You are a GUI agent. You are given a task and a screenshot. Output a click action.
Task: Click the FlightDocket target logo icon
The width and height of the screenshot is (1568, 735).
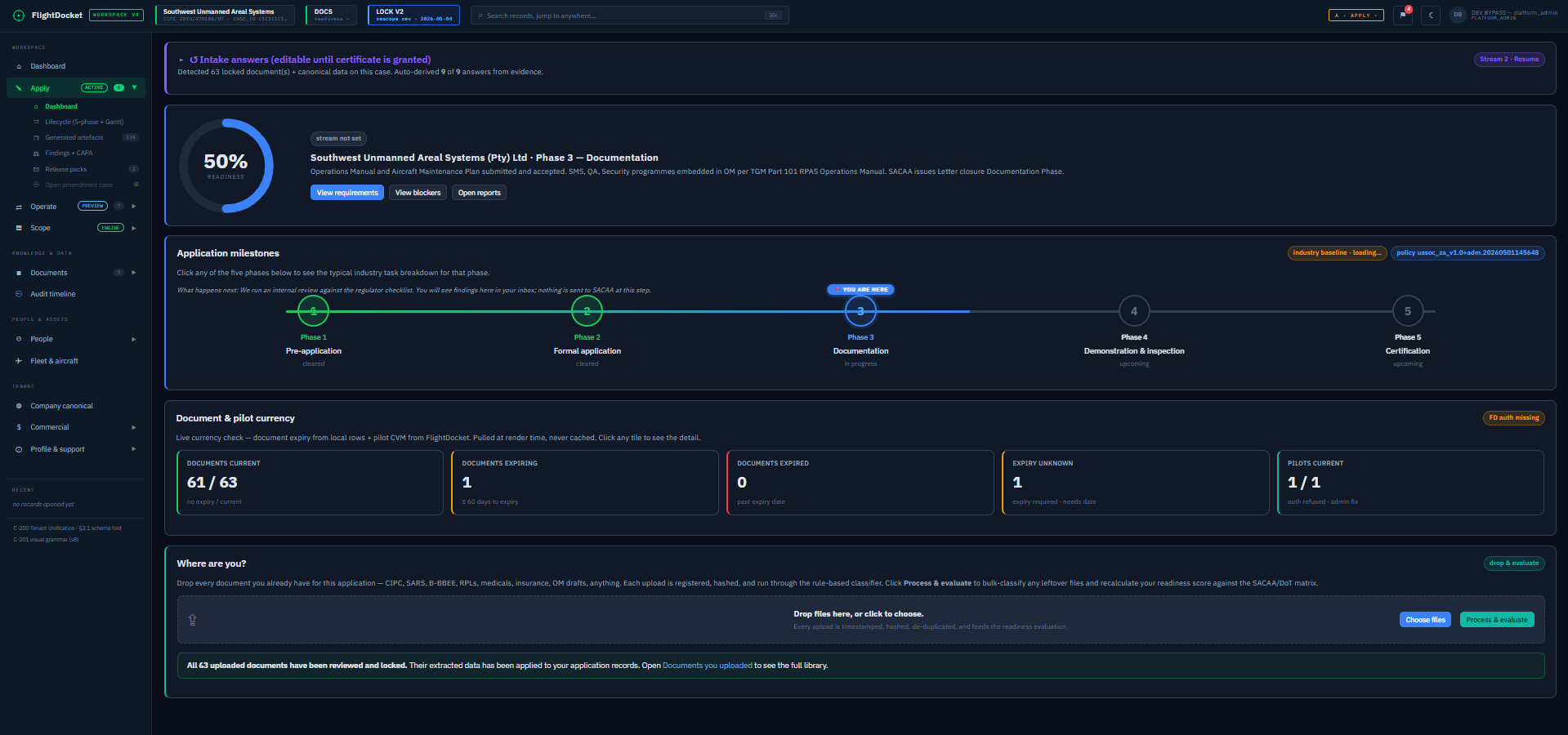[x=19, y=16]
